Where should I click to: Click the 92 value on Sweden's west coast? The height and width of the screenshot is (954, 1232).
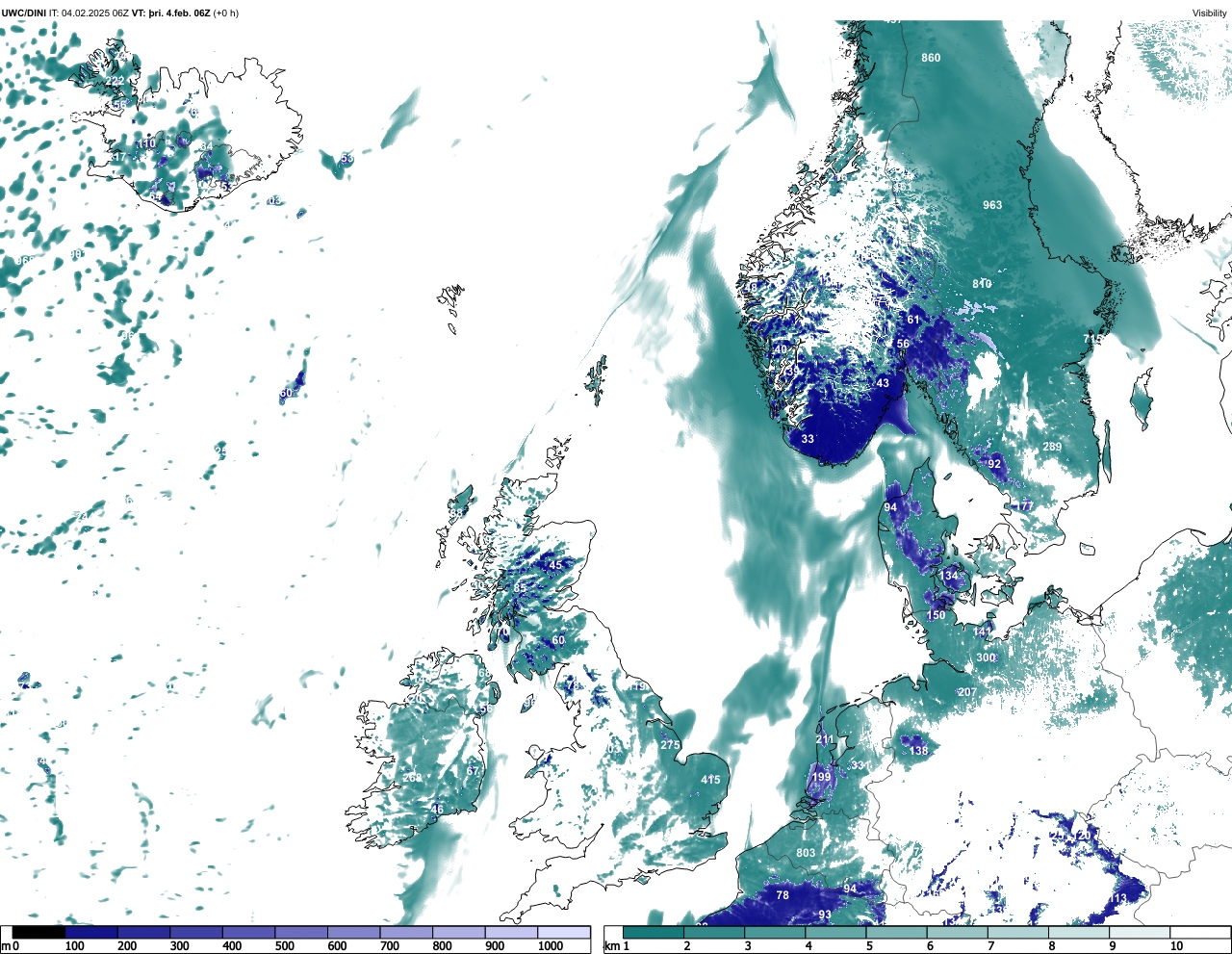[994, 464]
